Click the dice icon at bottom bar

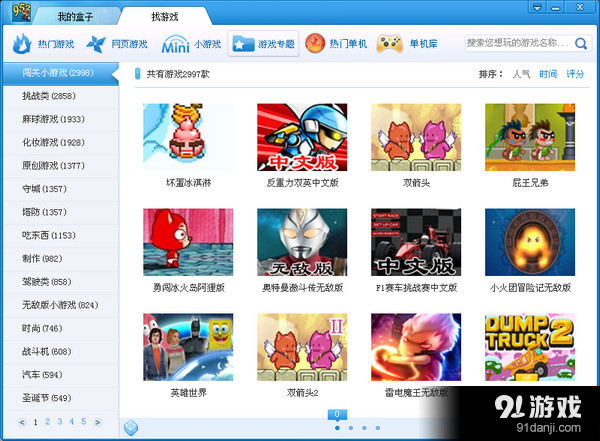pos(130,428)
